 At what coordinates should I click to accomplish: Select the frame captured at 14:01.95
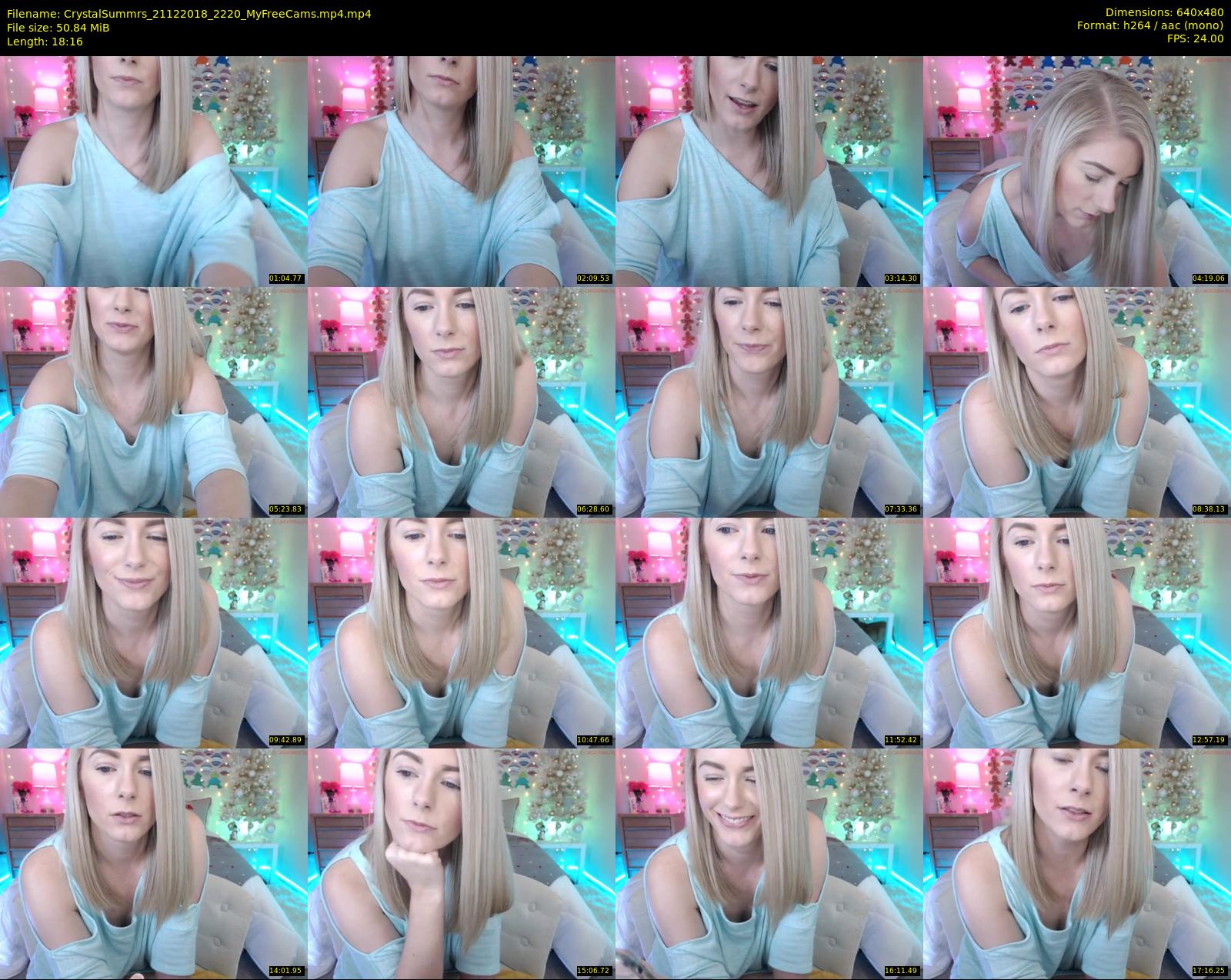click(x=153, y=863)
